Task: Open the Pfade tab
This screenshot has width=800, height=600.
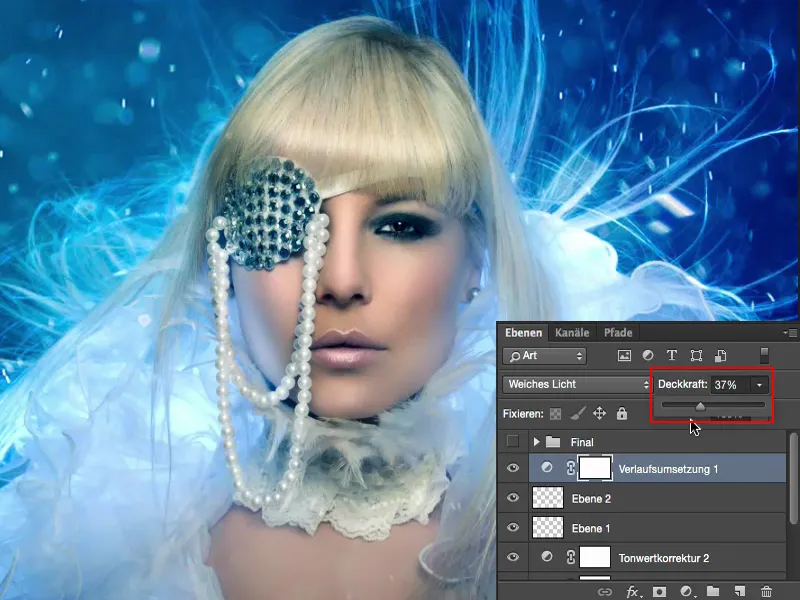Action: (618, 333)
